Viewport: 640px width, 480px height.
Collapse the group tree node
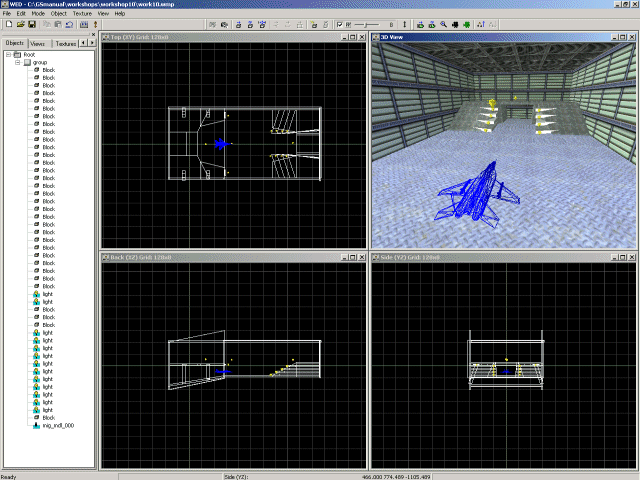point(18,62)
